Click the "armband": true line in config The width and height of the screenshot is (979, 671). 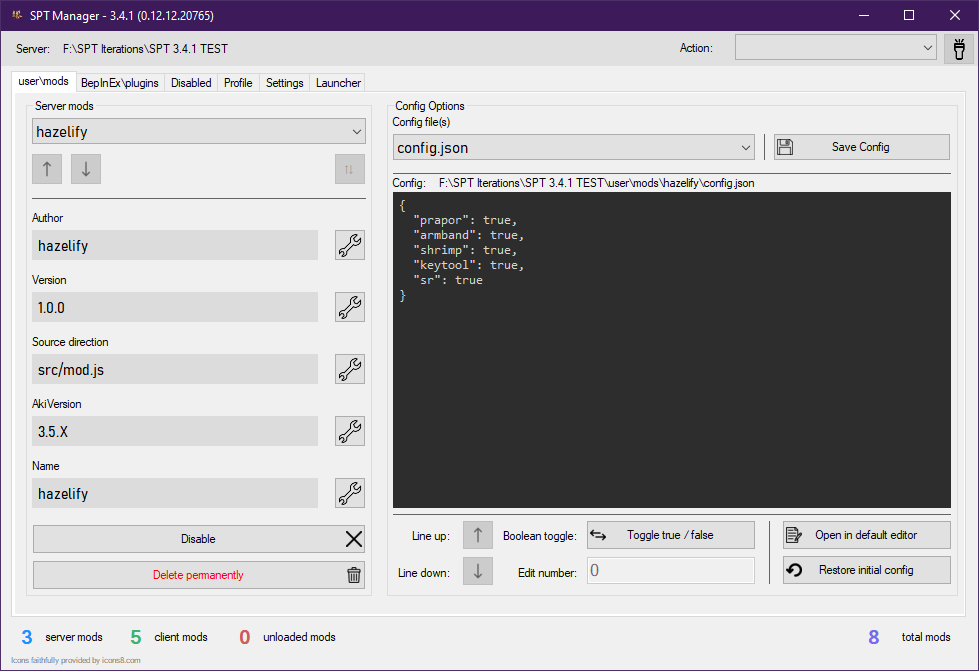(x=468, y=235)
